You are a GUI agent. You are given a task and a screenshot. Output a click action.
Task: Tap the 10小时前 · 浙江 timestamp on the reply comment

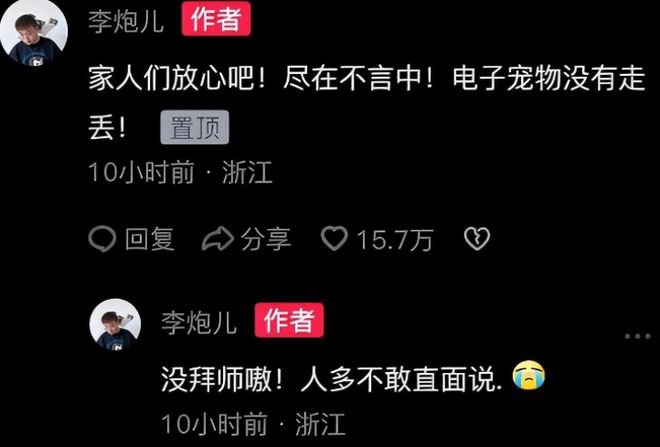click(x=253, y=423)
